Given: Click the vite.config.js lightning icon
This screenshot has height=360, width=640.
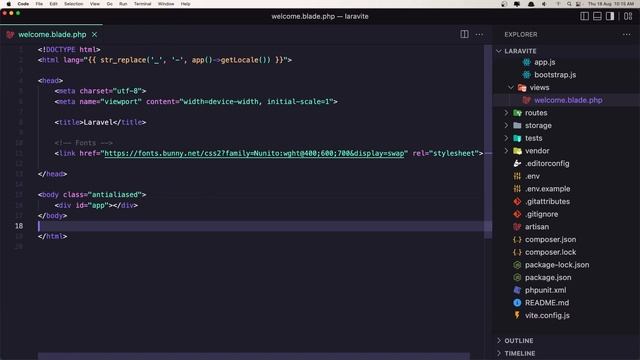Looking at the screenshot, I should (x=517, y=316).
